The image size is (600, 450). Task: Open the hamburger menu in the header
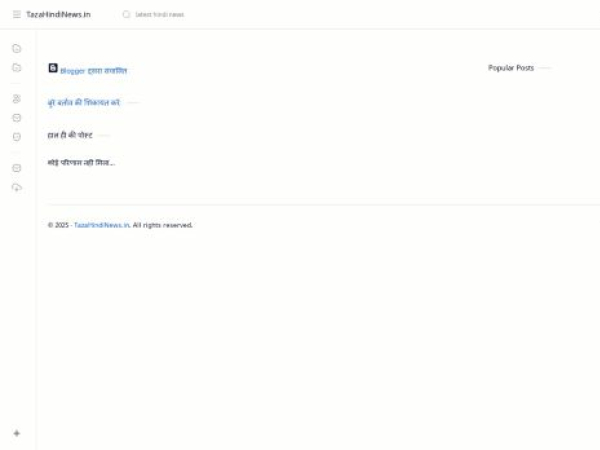[x=16, y=14]
